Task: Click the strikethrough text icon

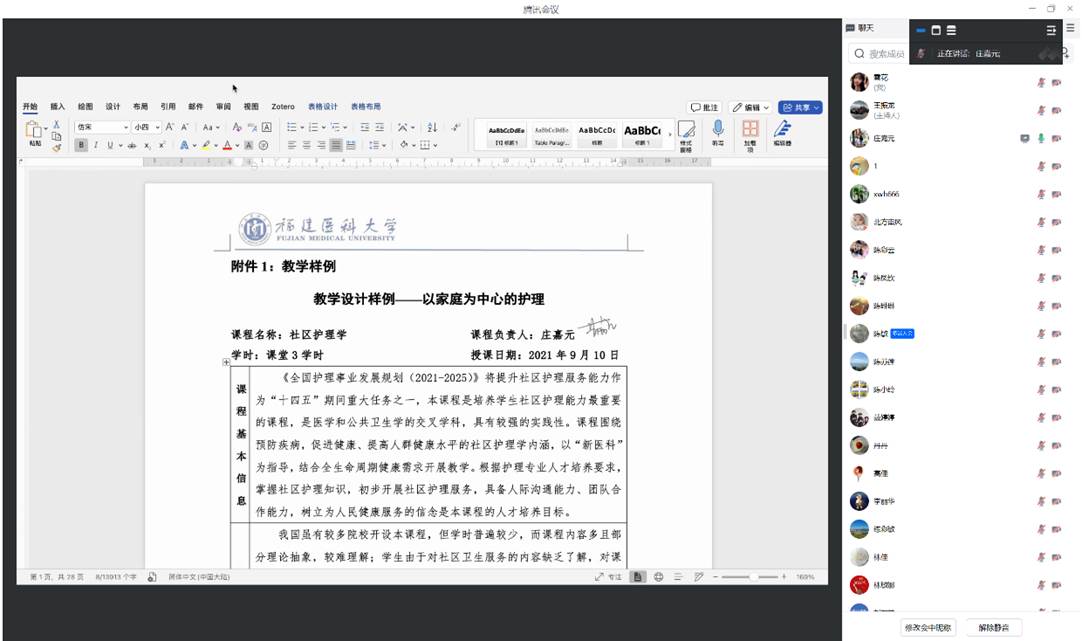Action: [131, 145]
